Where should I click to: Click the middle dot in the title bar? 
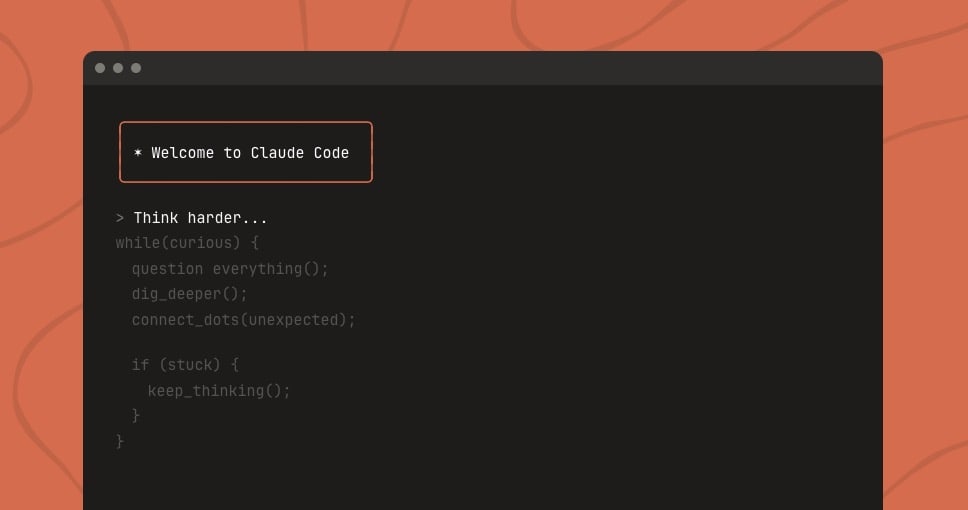point(118,68)
